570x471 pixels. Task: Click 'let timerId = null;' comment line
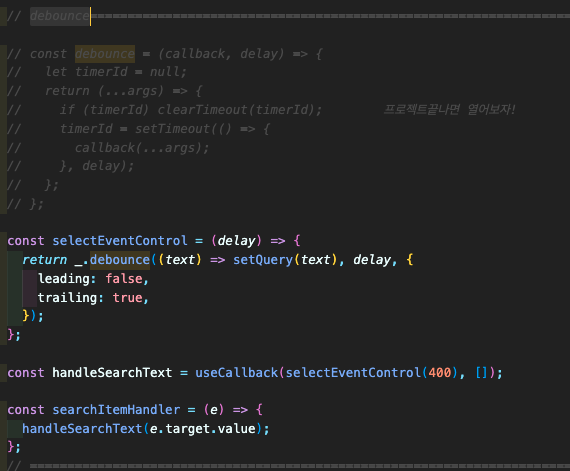coord(116,72)
